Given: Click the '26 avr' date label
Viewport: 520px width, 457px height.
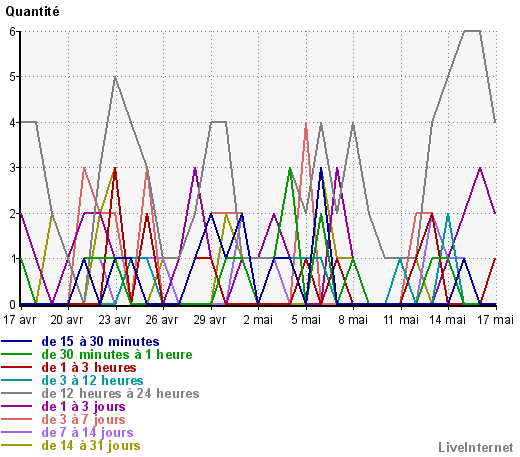Looking at the screenshot, I should (x=162, y=320).
